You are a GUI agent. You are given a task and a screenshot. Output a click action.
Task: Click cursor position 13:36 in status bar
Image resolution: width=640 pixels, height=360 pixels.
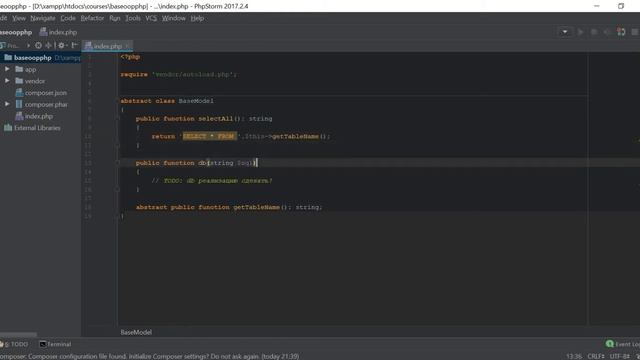(573, 356)
